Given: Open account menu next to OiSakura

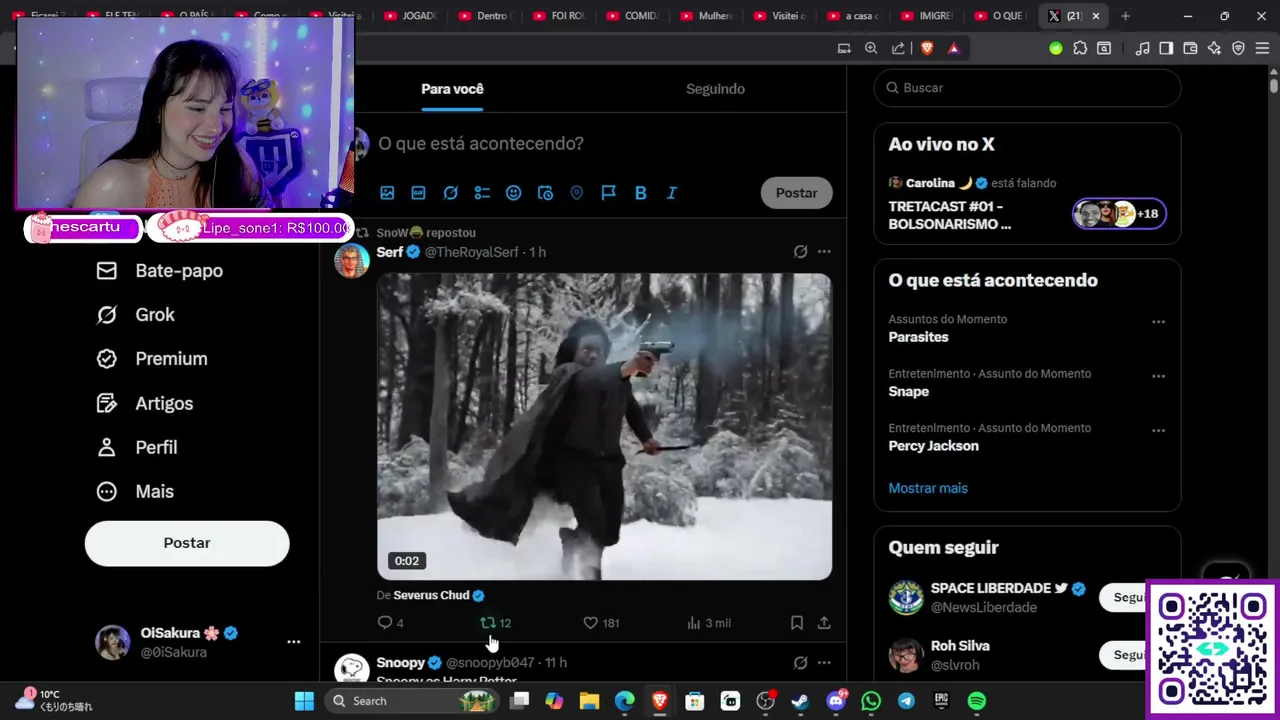Looking at the screenshot, I should (293, 642).
